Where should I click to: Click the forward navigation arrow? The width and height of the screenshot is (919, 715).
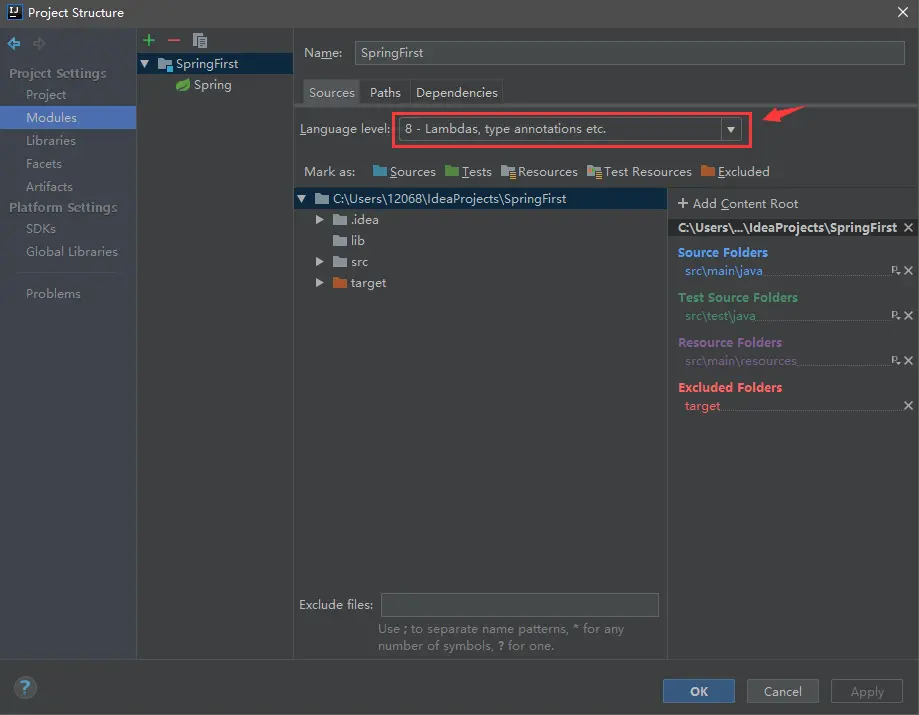(x=39, y=43)
